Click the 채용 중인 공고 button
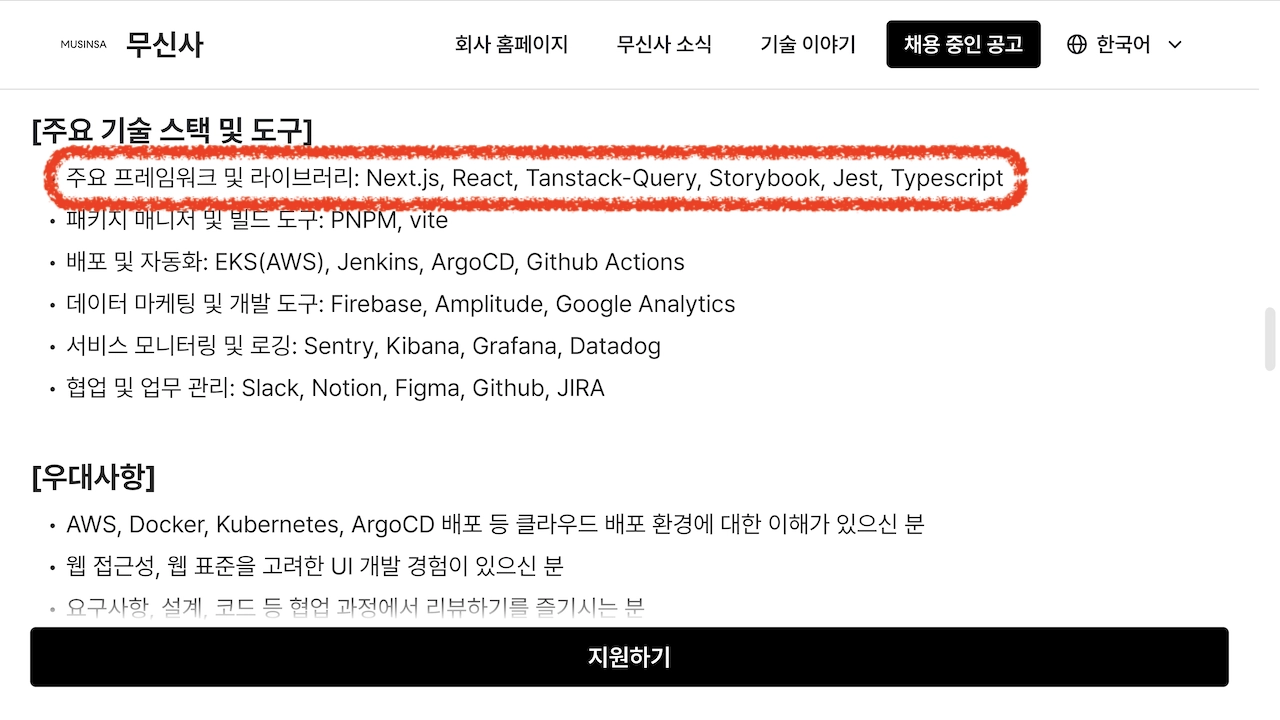The width and height of the screenshot is (1280, 720). (963, 44)
